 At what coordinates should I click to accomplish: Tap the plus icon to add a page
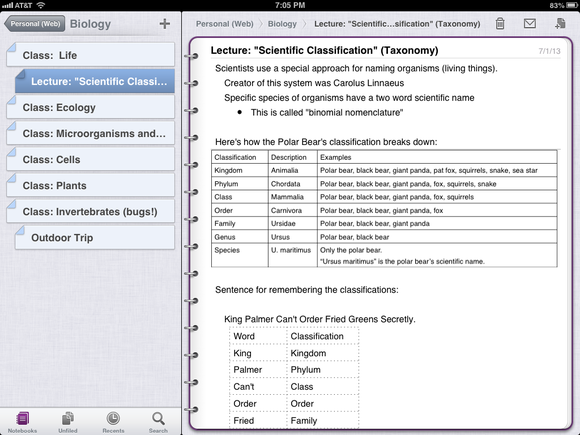click(165, 24)
